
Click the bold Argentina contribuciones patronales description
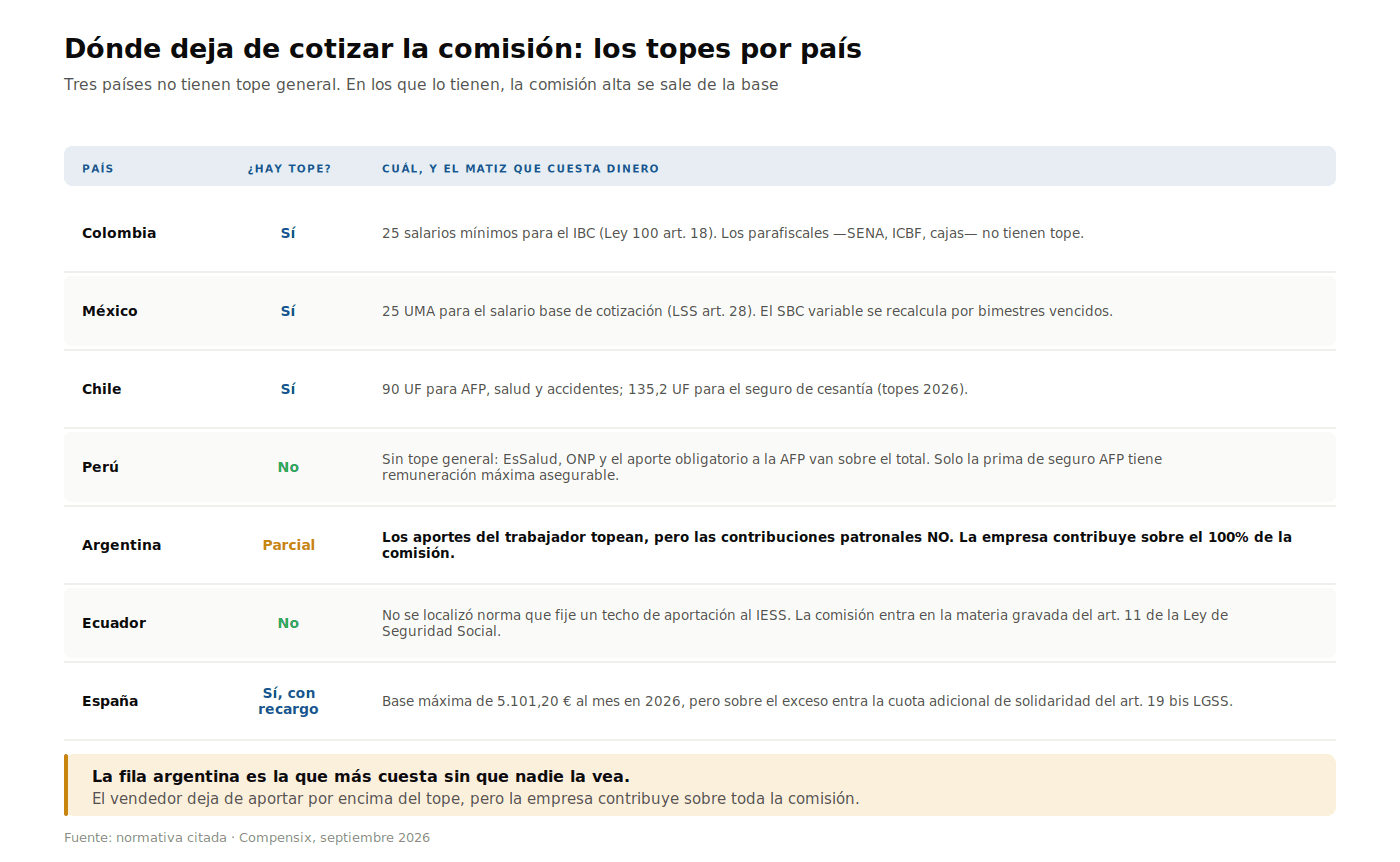837,545
